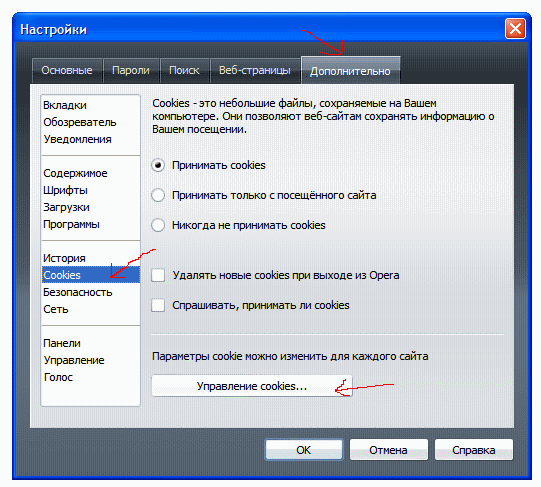Open the Пароли tab

131,70
